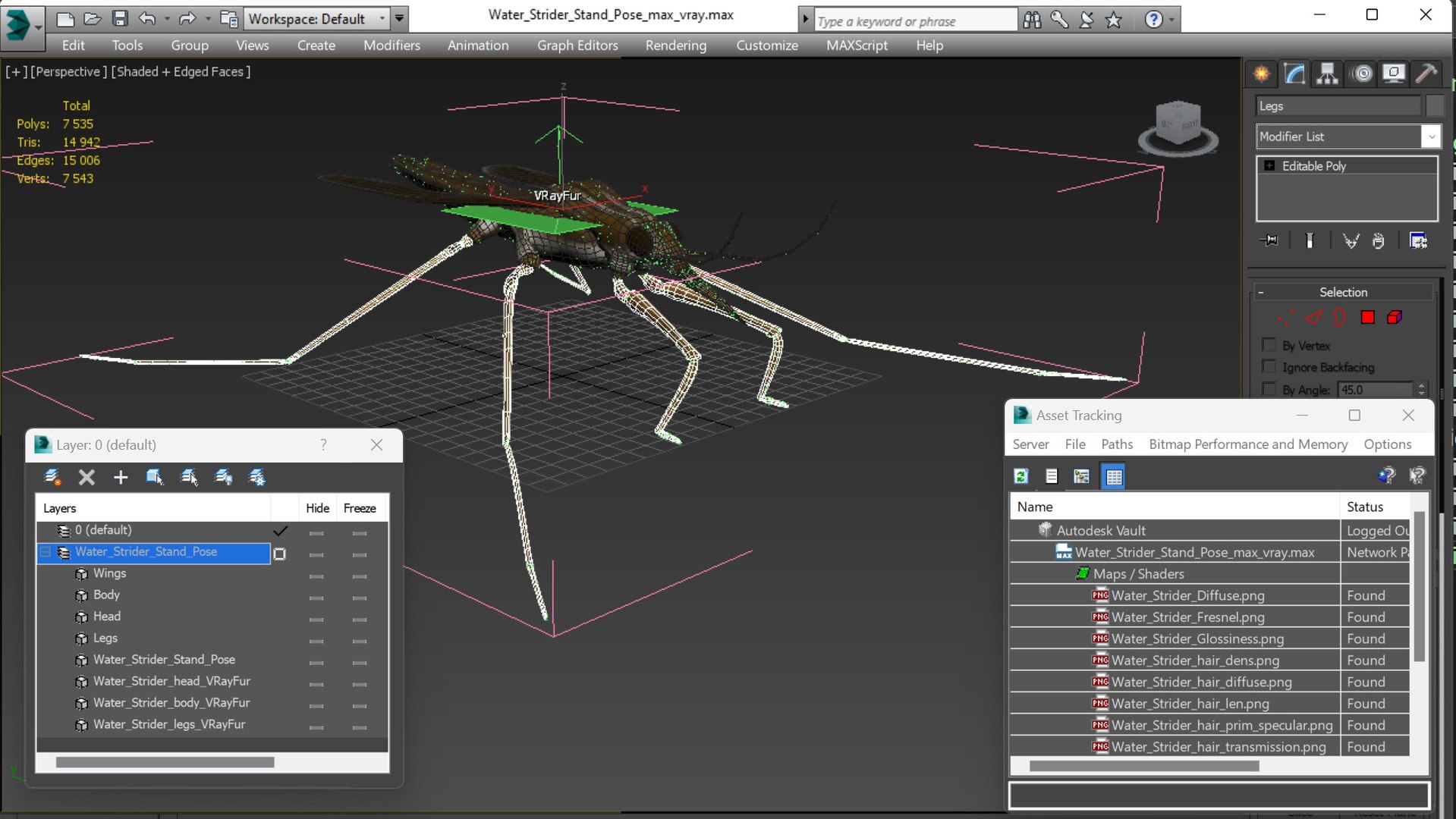Open the Hierarchy command panel tab
Image resolution: width=1456 pixels, height=819 pixels.
[x=1327, y=74]
